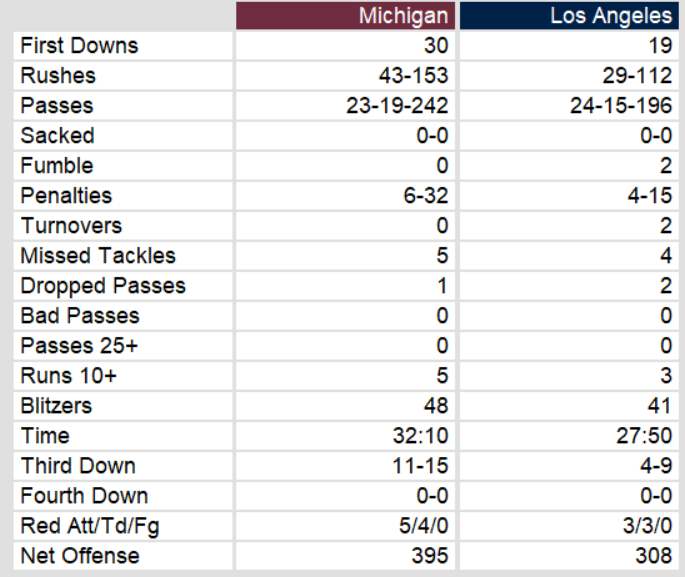Select the Passes 25+ row label
685x577 pixels.
pyautogui.click(x=80, y=346)
